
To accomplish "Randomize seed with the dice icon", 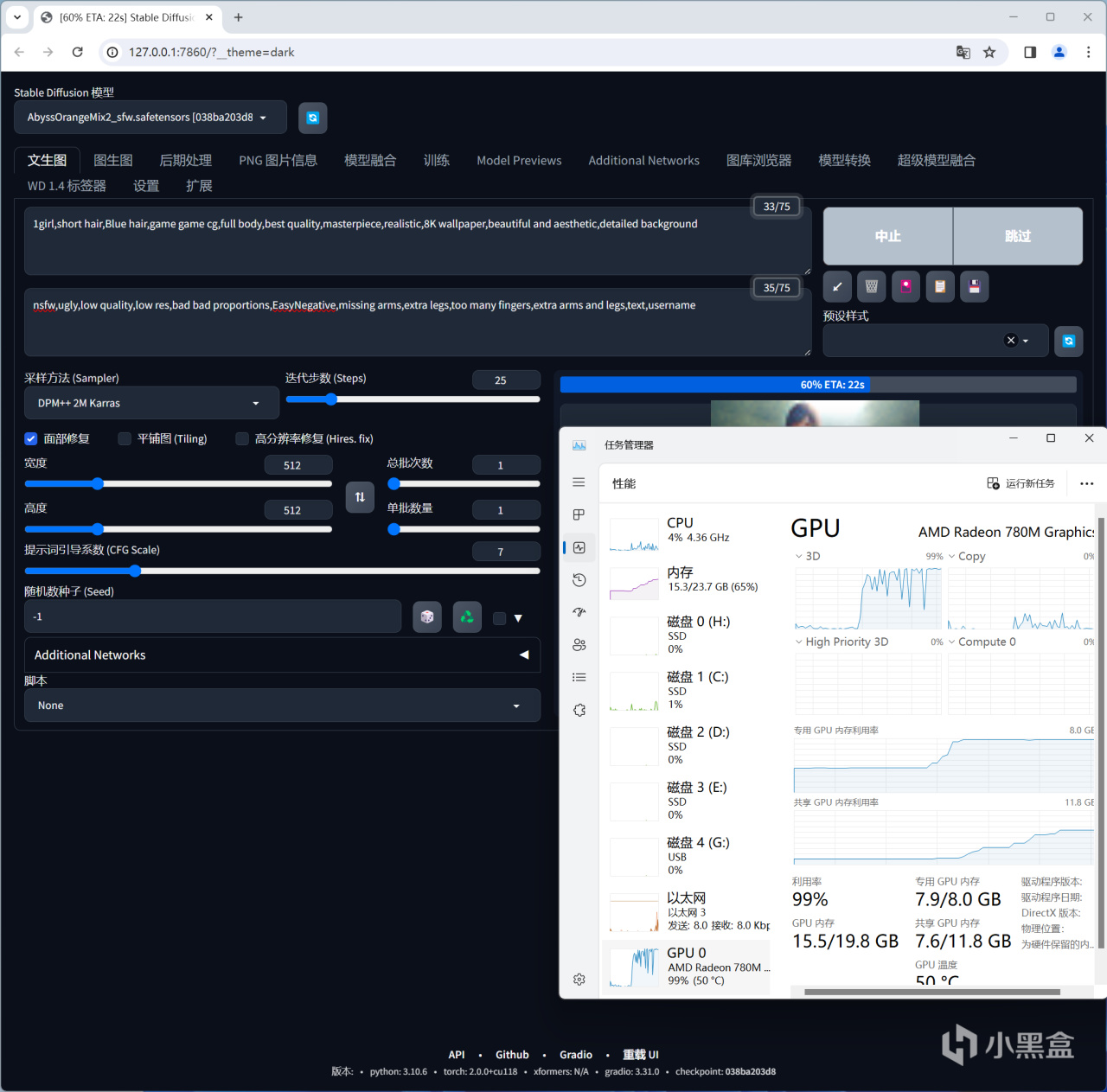I will (427, 617).
